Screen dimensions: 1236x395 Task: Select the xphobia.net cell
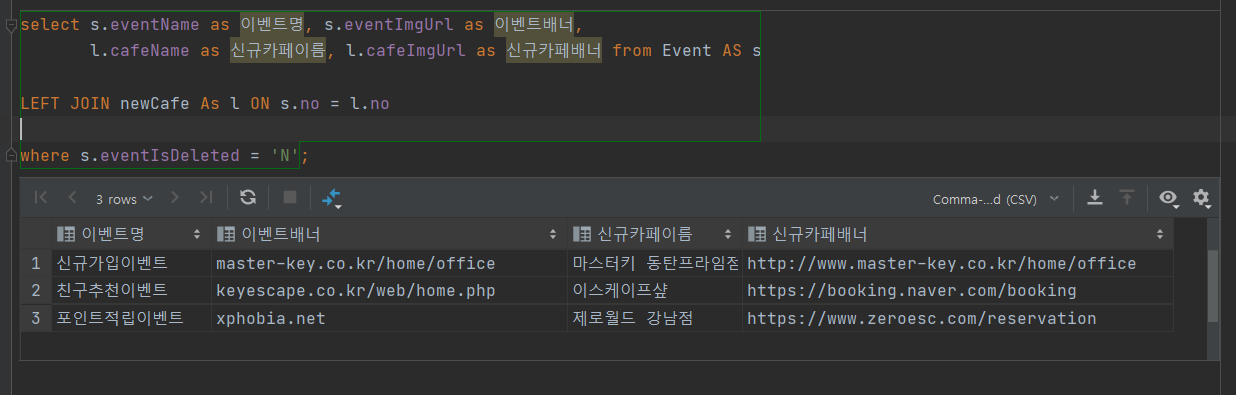pyautogui.click(x=388, y=319)
